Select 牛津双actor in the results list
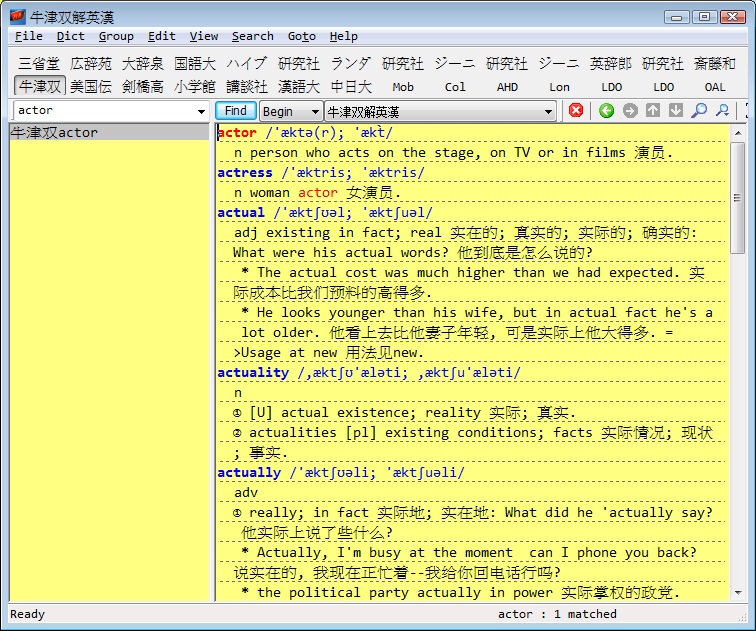The width and height of the screenshot is (756, 631). 109,132
